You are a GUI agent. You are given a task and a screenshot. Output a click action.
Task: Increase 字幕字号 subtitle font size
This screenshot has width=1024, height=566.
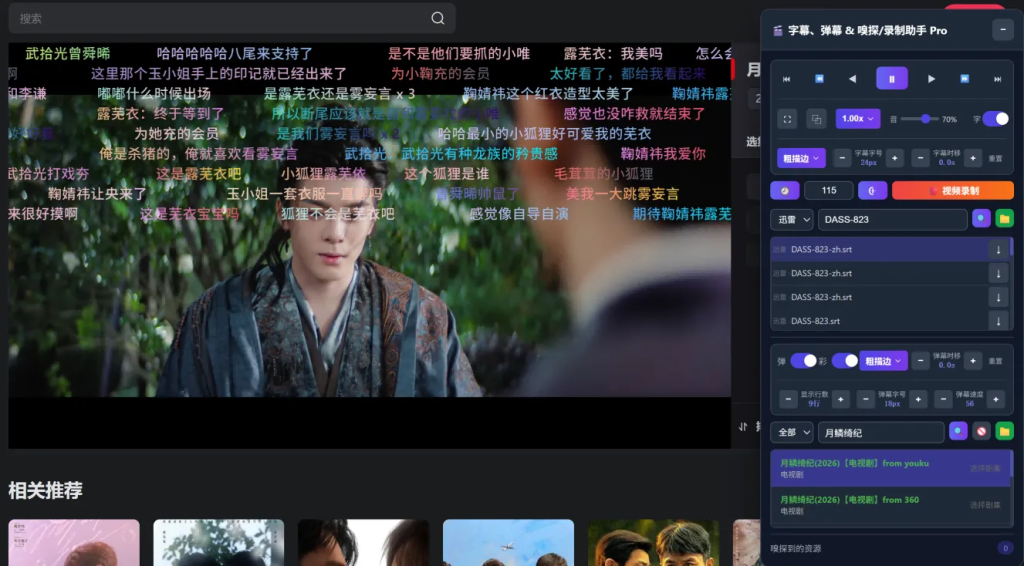click(895, 158)
